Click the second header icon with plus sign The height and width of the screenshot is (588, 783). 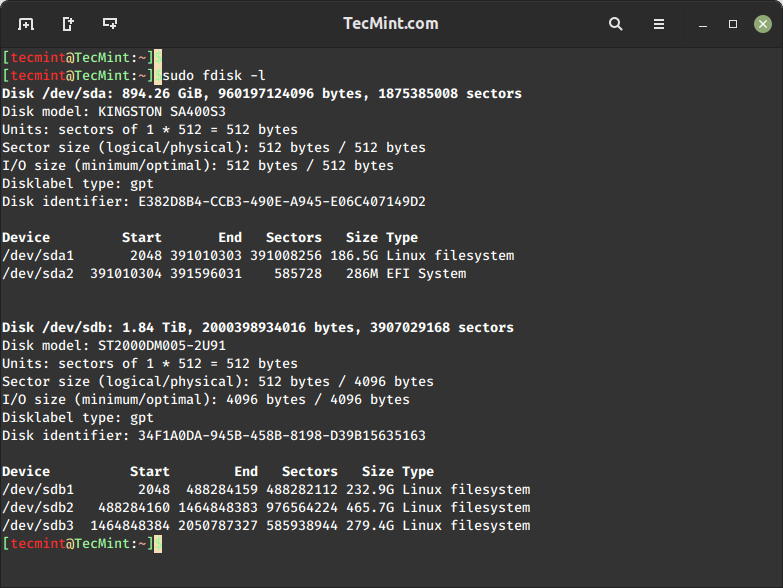pos(68,23)
